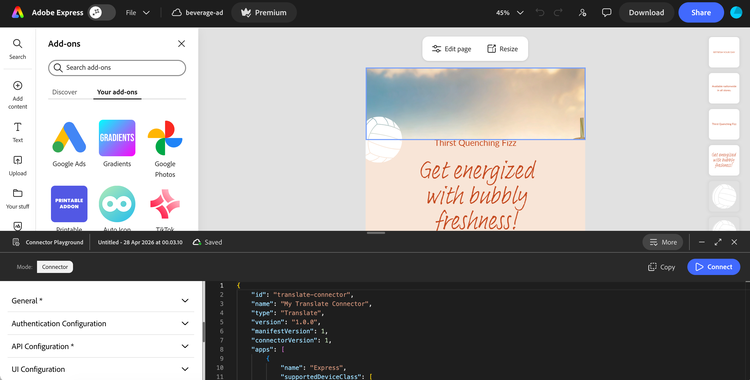The height and width of the screenshot is (380, 750).
Task: Switch to the Discover tab
Action: (65, 92)
